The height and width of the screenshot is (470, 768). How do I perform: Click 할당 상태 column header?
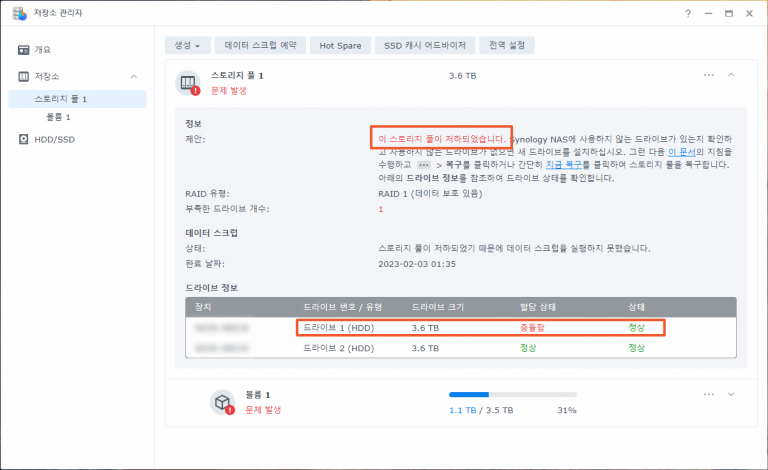[x=538, y=307]
